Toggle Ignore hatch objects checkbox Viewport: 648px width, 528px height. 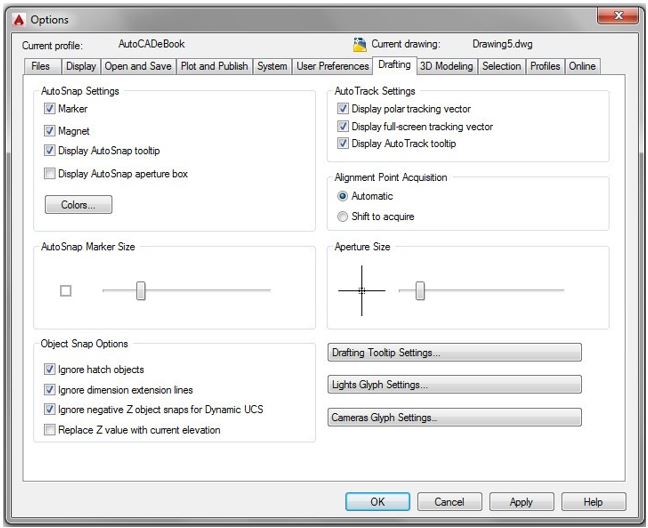pyautogui.click(x=50, y=369)
